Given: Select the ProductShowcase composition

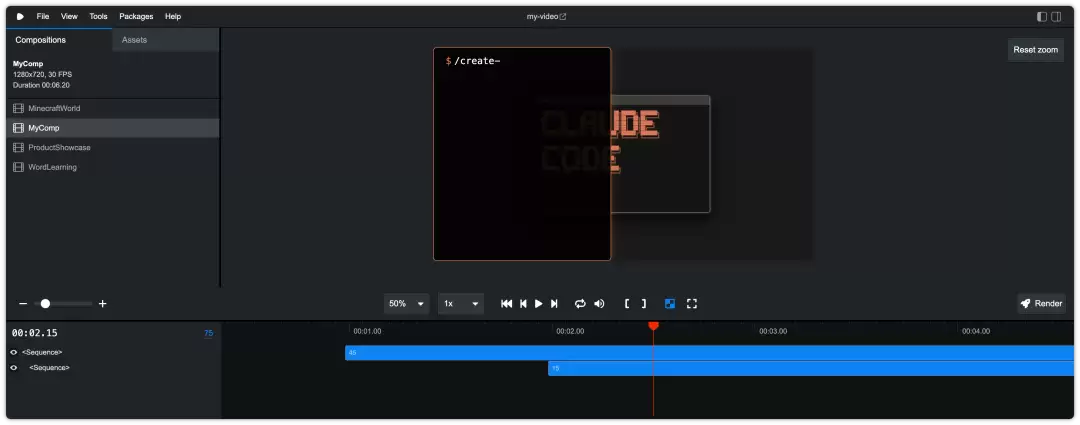Looking at the screenshot, I should (113, 147).
